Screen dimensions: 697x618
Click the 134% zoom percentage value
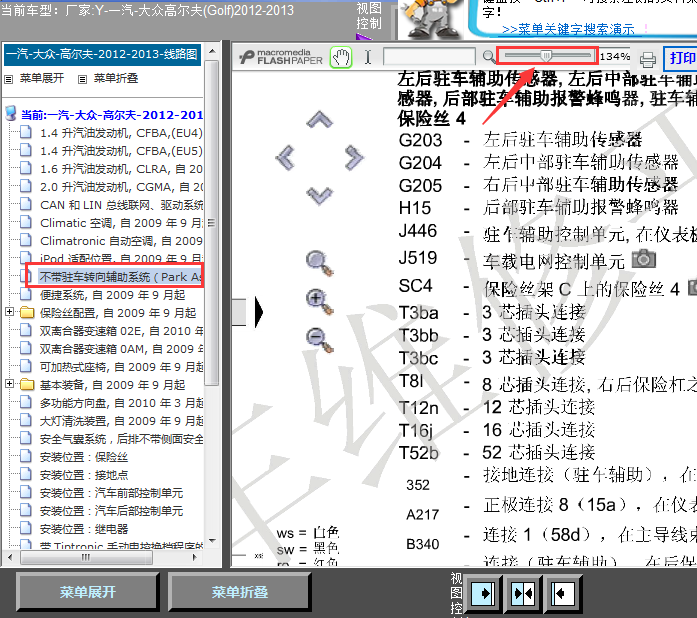(615, 56)
